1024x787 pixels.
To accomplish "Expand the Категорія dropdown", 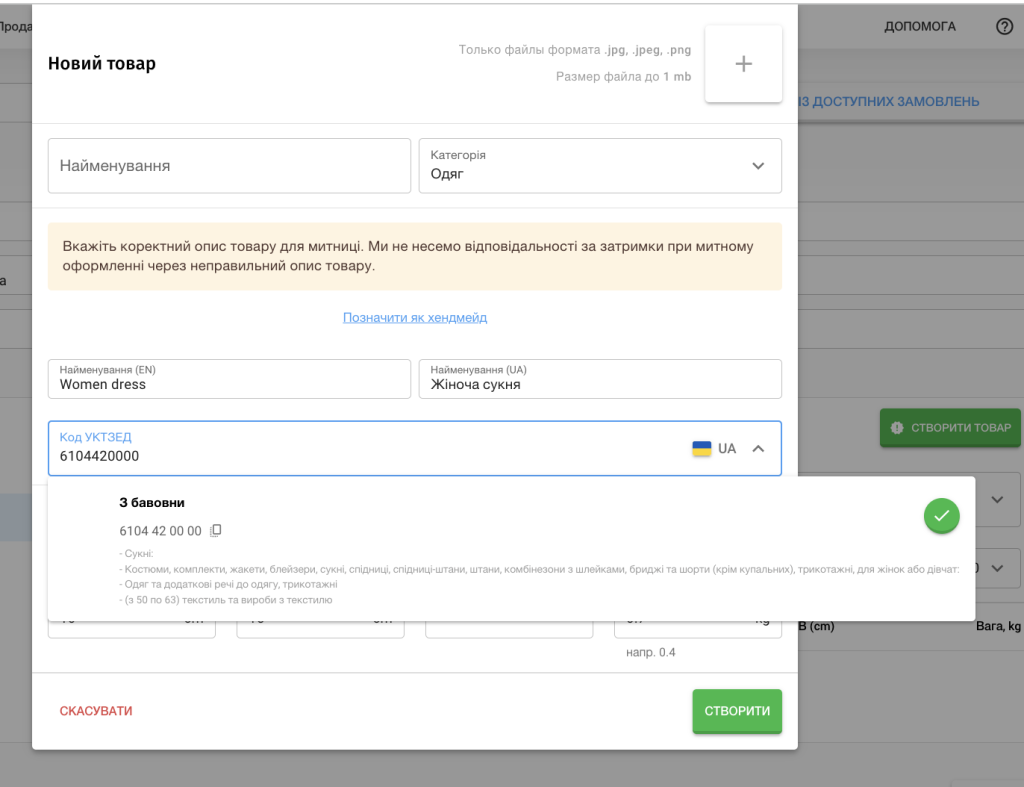I will (757, 166).
